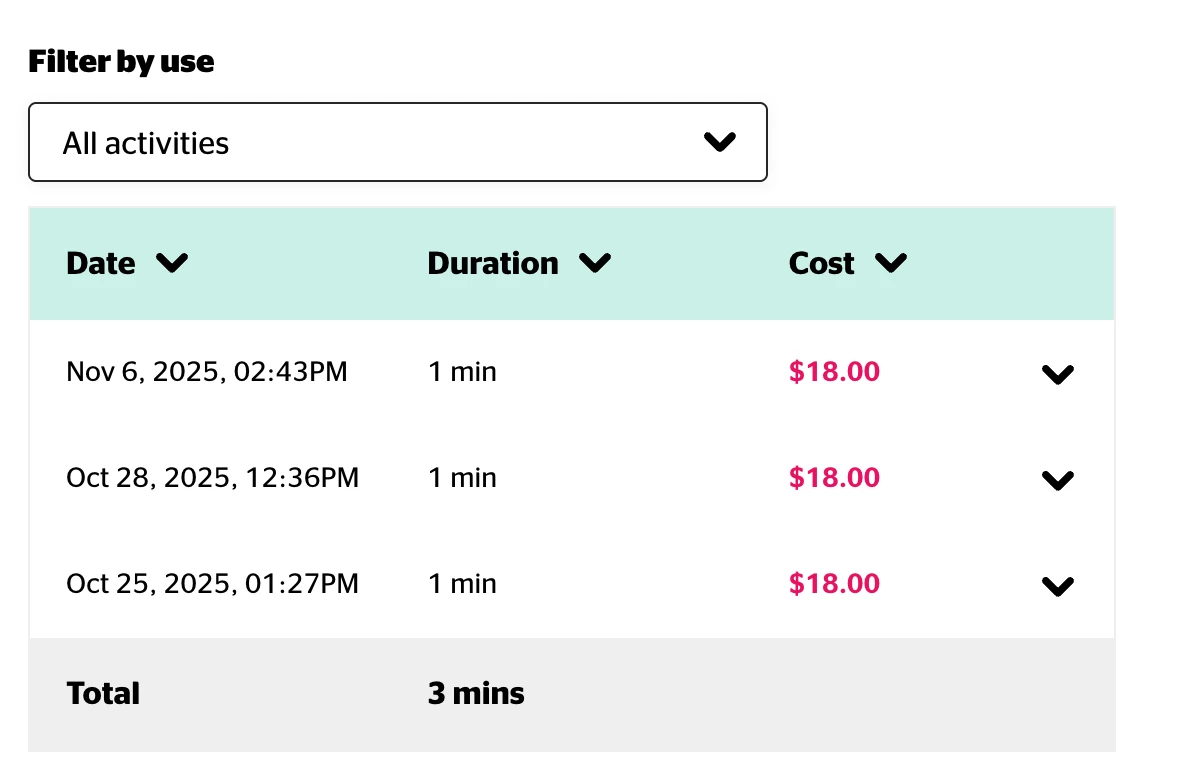Open the All activities filter dropdown
This screenshot has height=780, width=1192.
[397, 142]
